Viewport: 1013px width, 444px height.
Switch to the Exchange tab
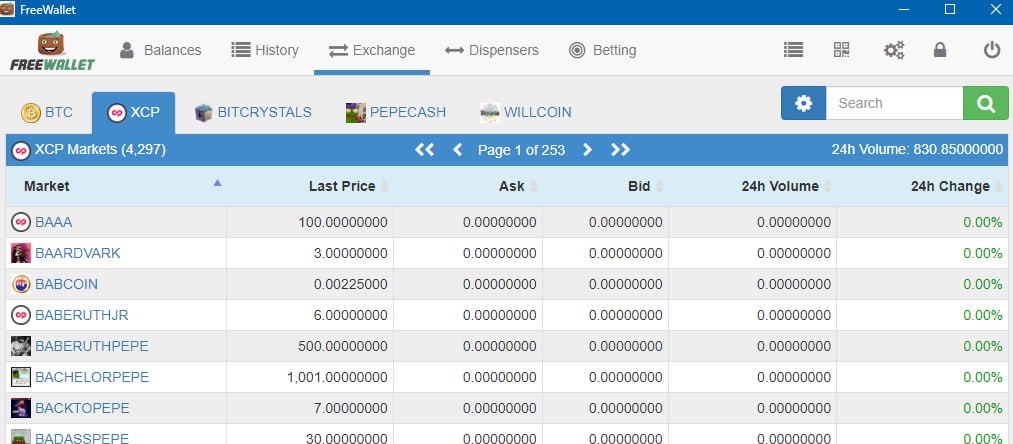(371, 50)
